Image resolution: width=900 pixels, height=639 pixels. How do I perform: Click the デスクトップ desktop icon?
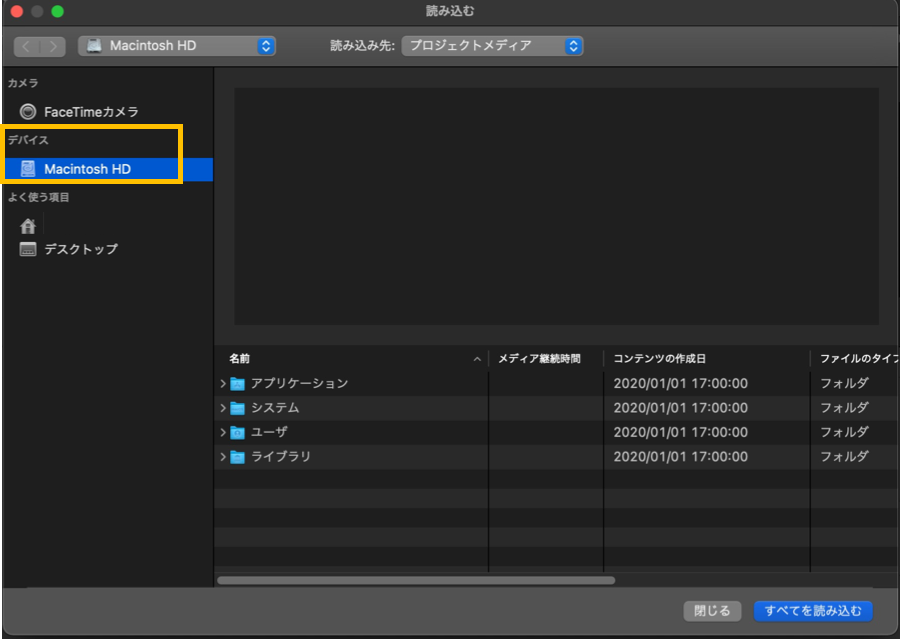28,249
